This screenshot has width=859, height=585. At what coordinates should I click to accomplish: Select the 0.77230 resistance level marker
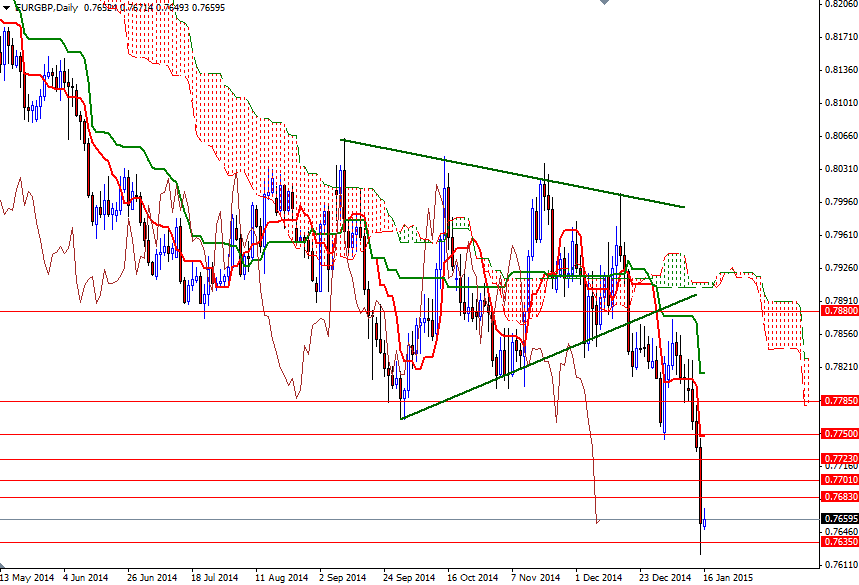[838, 456]
